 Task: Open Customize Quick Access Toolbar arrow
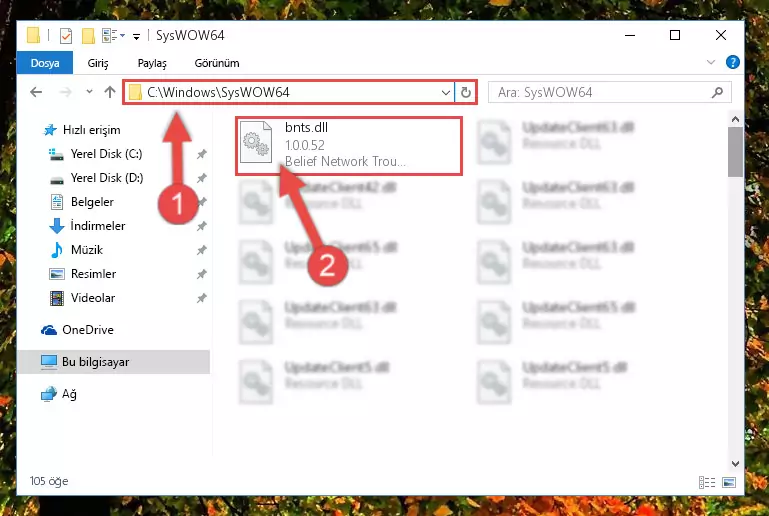(x=136, y=36)
